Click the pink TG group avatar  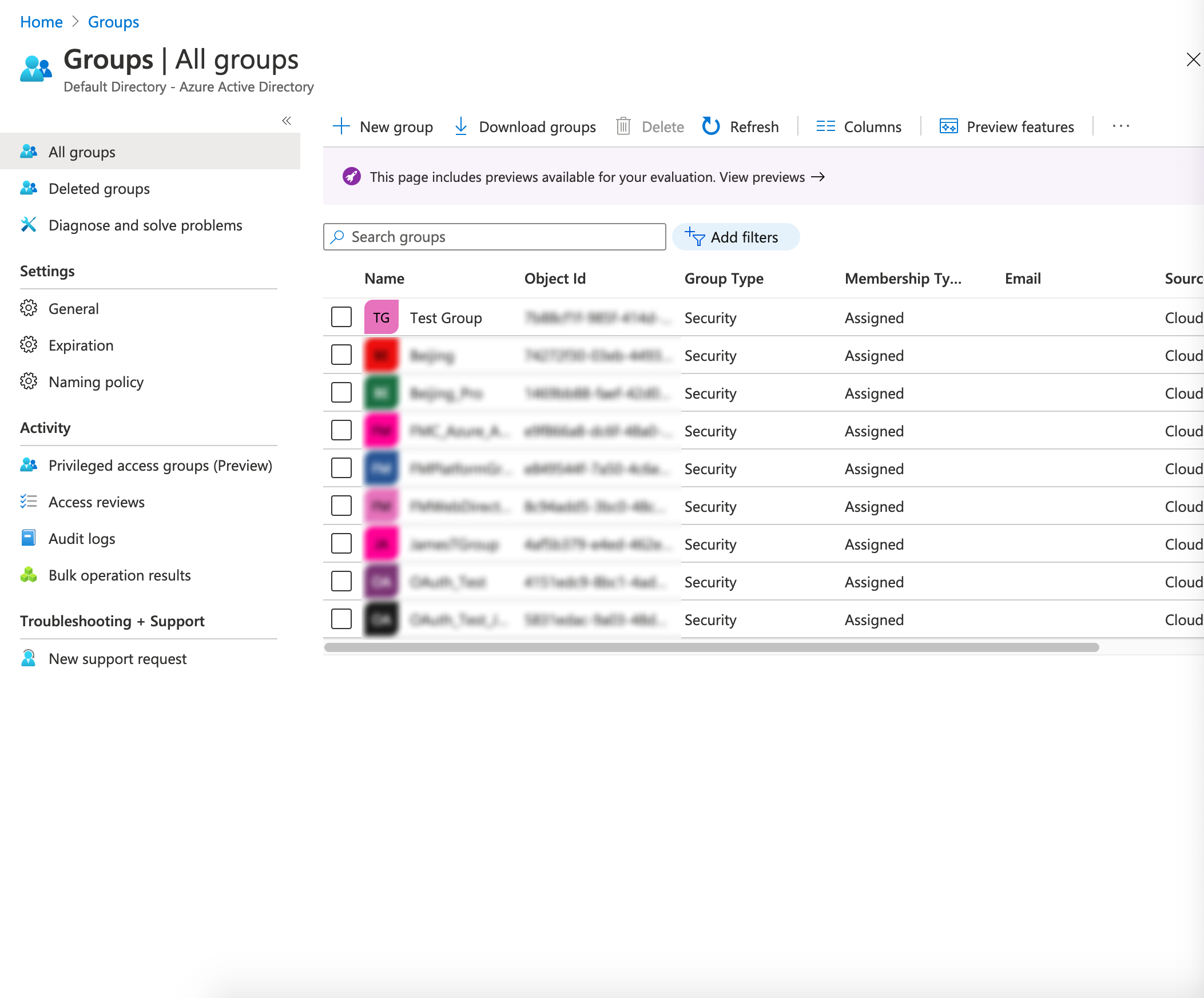click(x=381, y=316)
